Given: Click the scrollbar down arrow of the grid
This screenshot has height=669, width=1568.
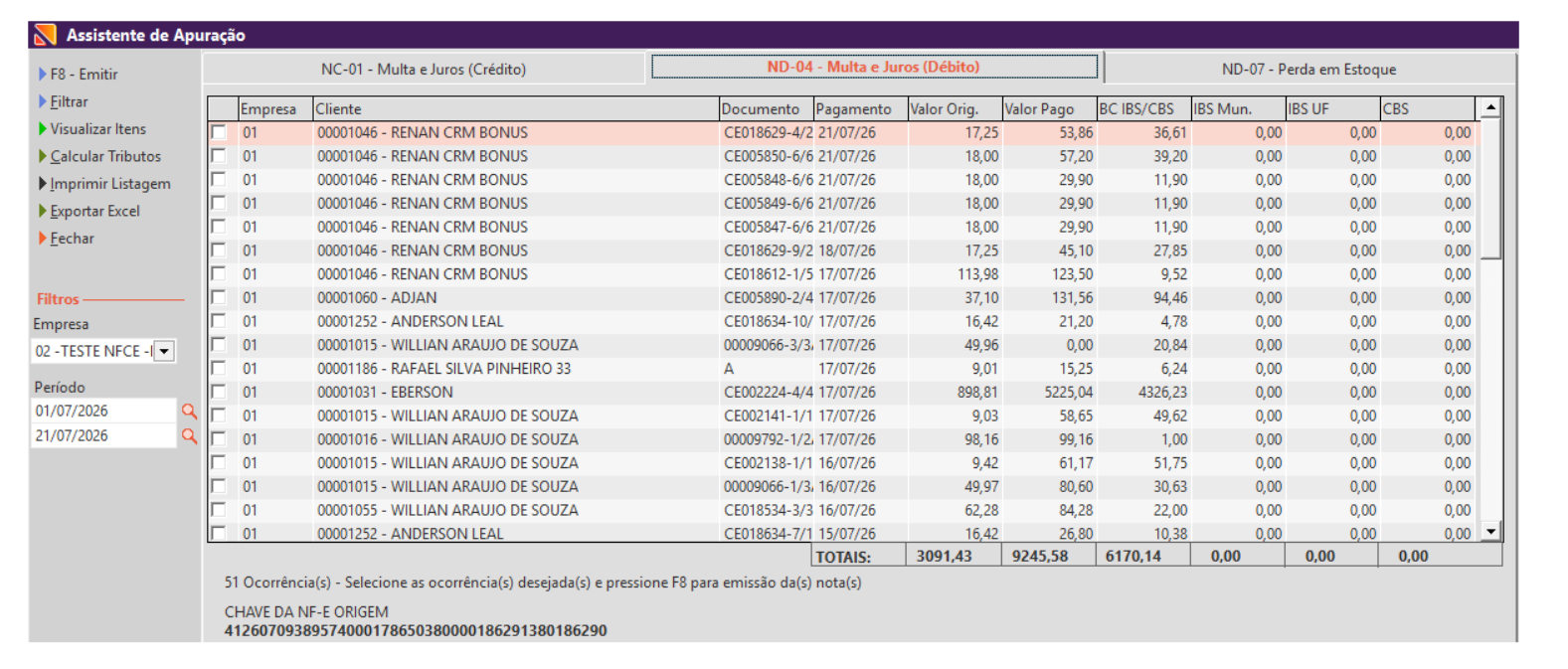Looking at the screenshot, I should pos(1490,532).
